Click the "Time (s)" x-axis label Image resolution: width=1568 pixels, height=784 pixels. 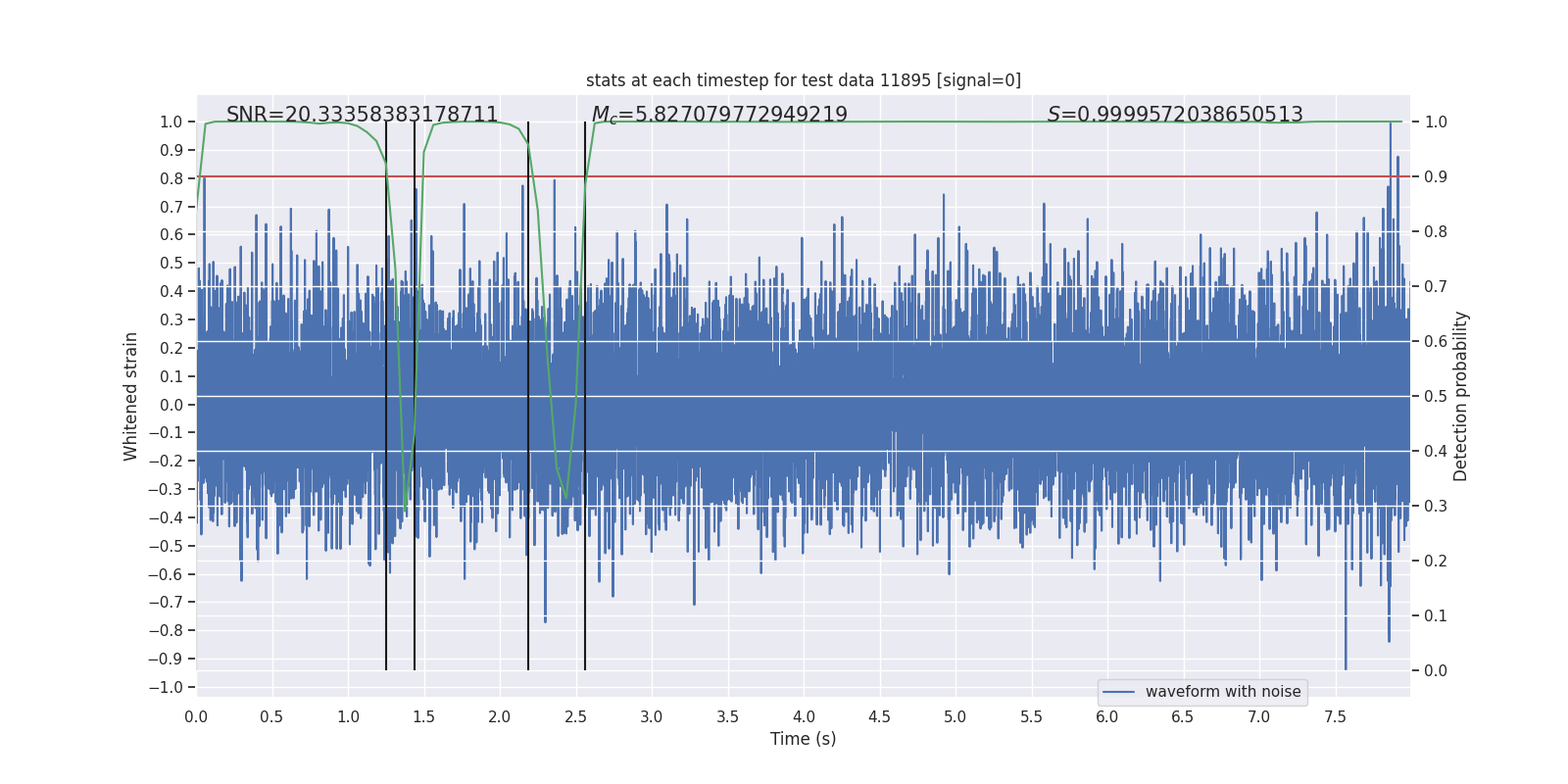tap(803, 739)
